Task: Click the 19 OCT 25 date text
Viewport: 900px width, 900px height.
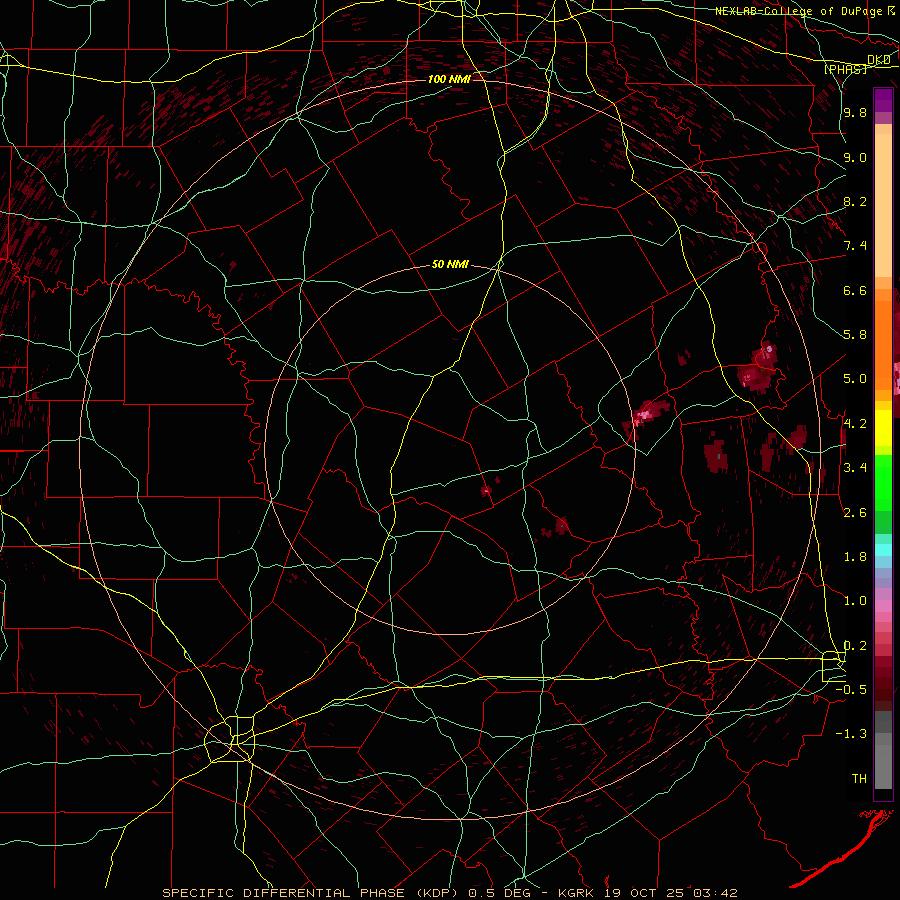Action: point(645,893)
